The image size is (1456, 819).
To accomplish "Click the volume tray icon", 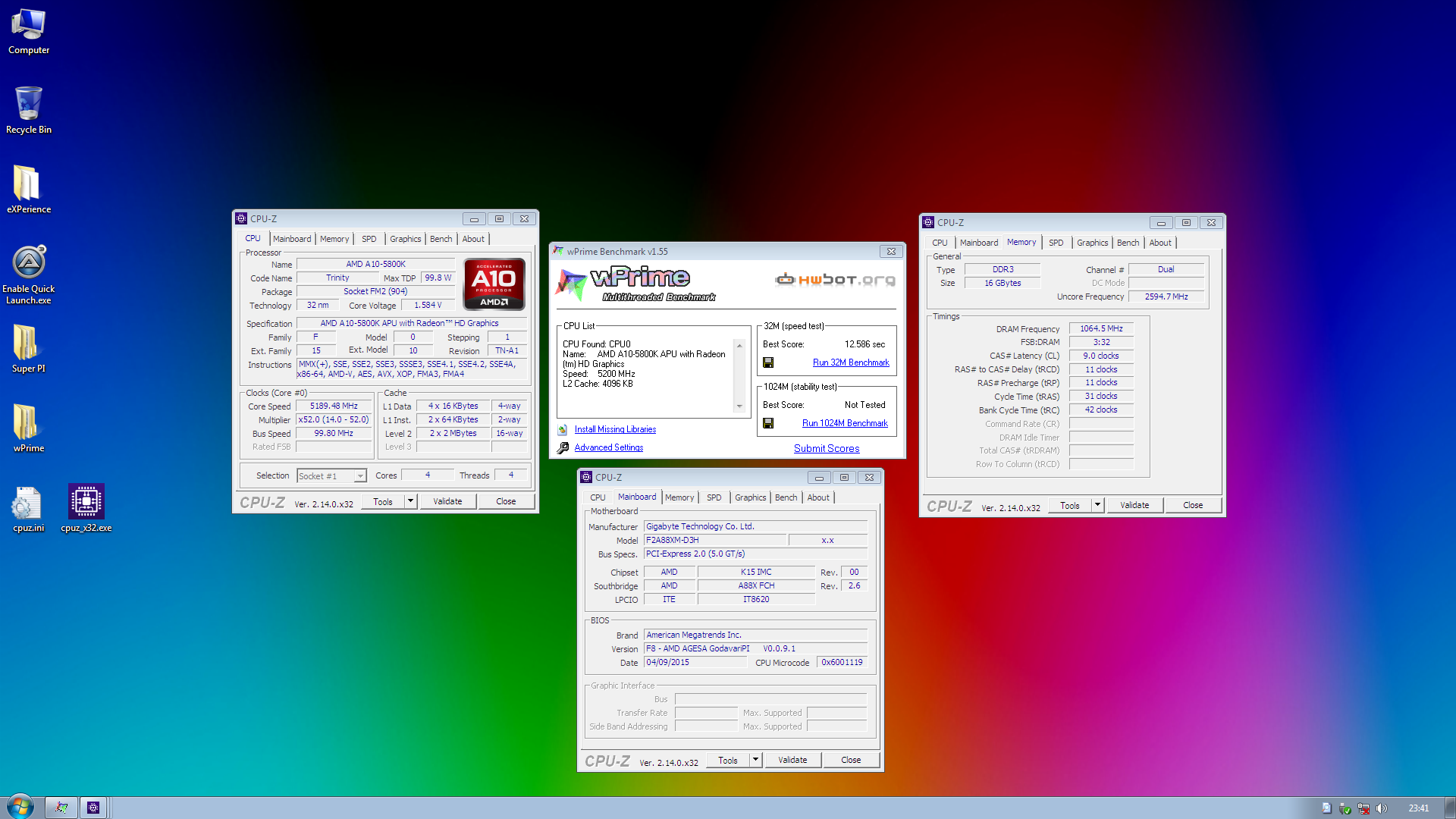I will pyautogui.click(x=1382, y=808).
